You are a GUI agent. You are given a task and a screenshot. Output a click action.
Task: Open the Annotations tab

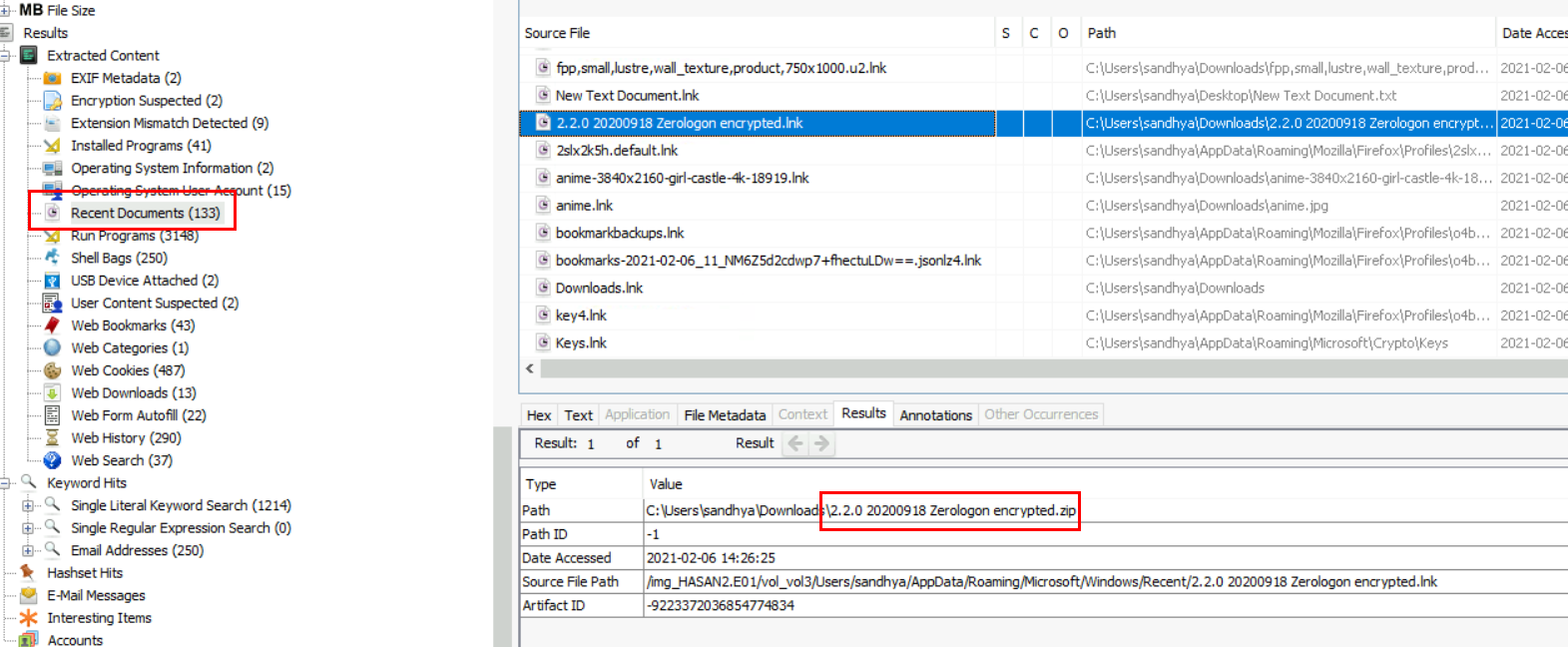pyautogui.click(x=936, y=415)
